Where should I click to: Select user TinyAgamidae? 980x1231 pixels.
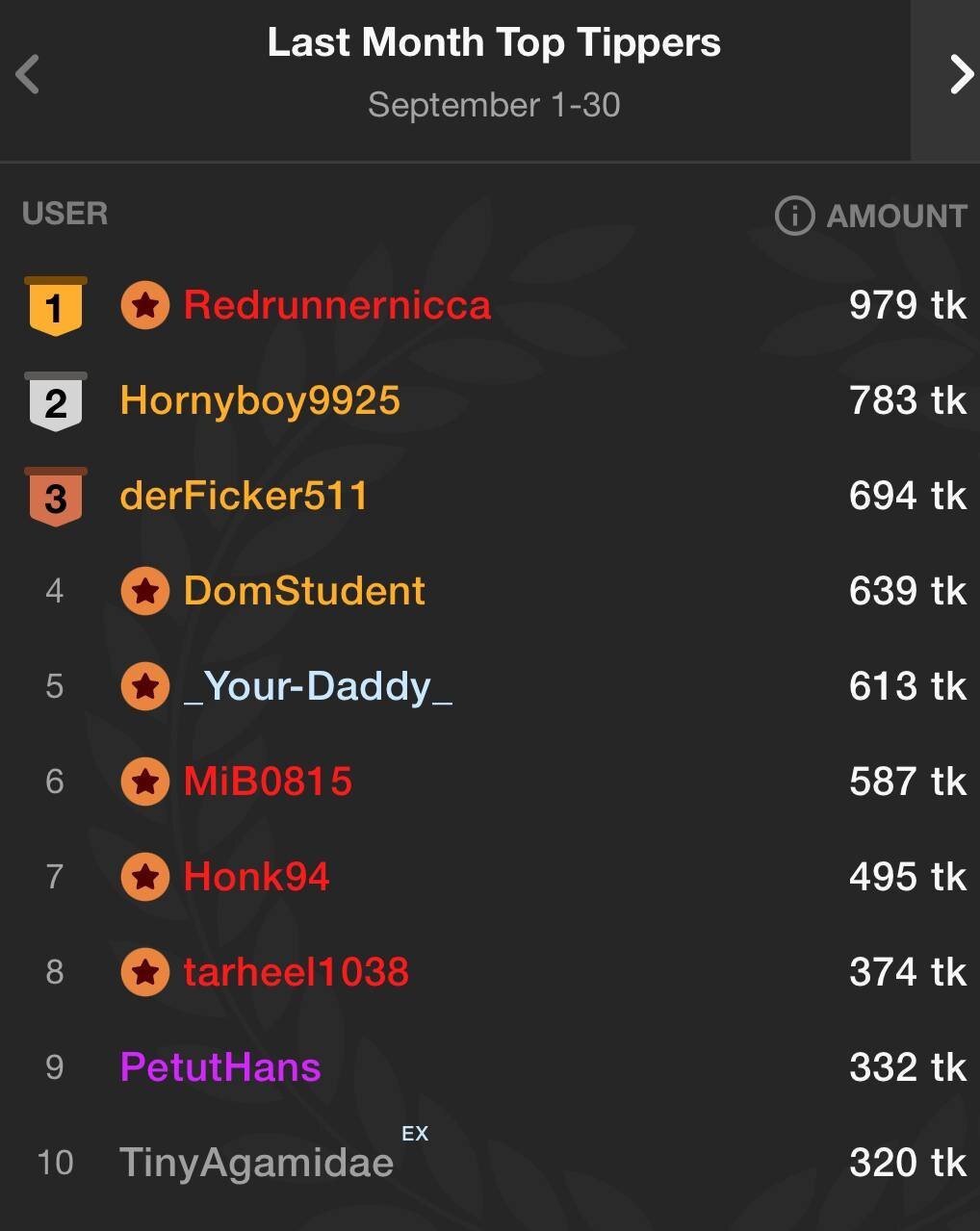click(256, 1163)
